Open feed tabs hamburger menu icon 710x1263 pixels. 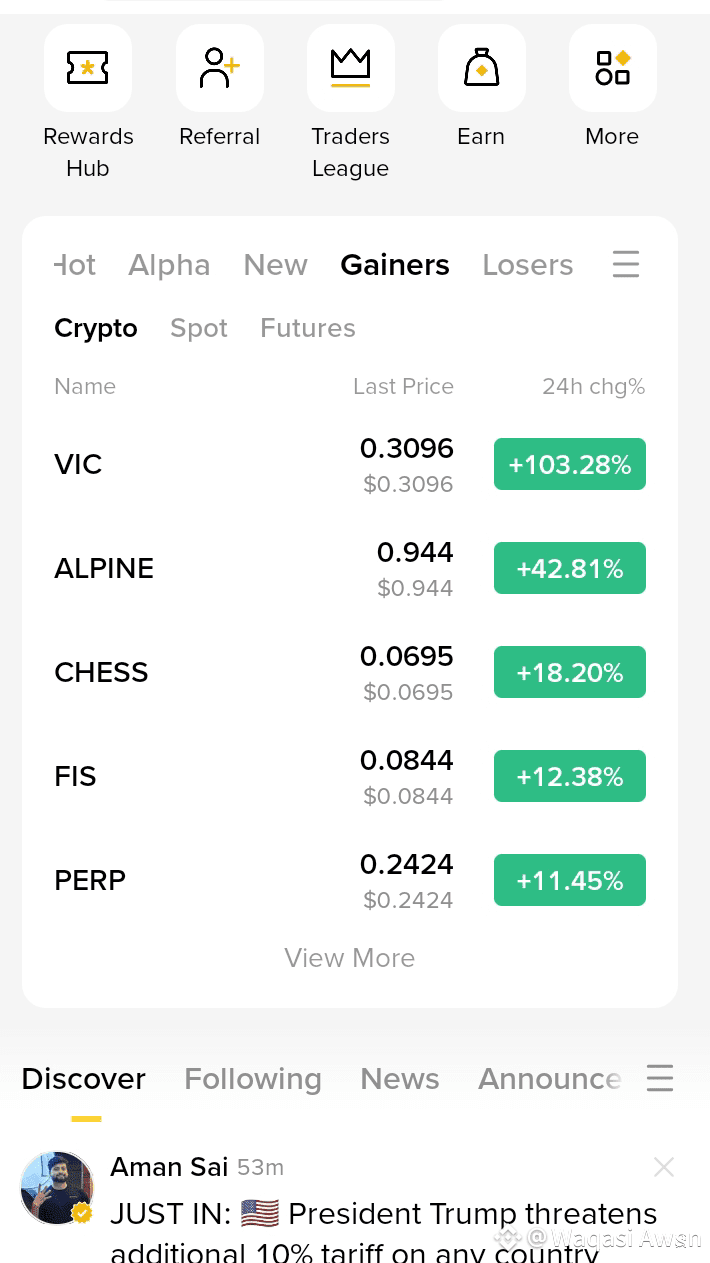(660, 1078)
